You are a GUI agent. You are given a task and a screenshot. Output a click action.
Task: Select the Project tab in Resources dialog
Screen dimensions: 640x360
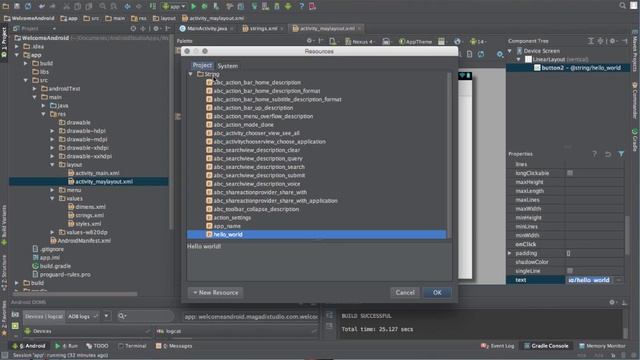tap(202, 65)
